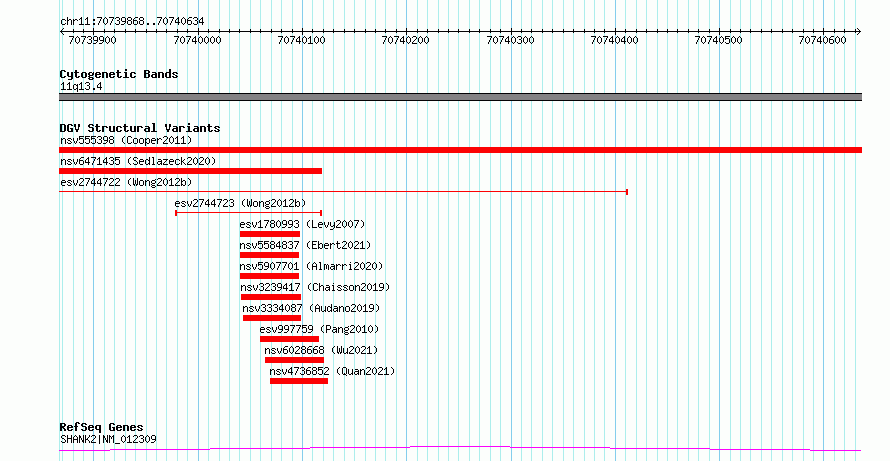Open the nsv6028668 (Wu2021) label

tap(321, 350)
